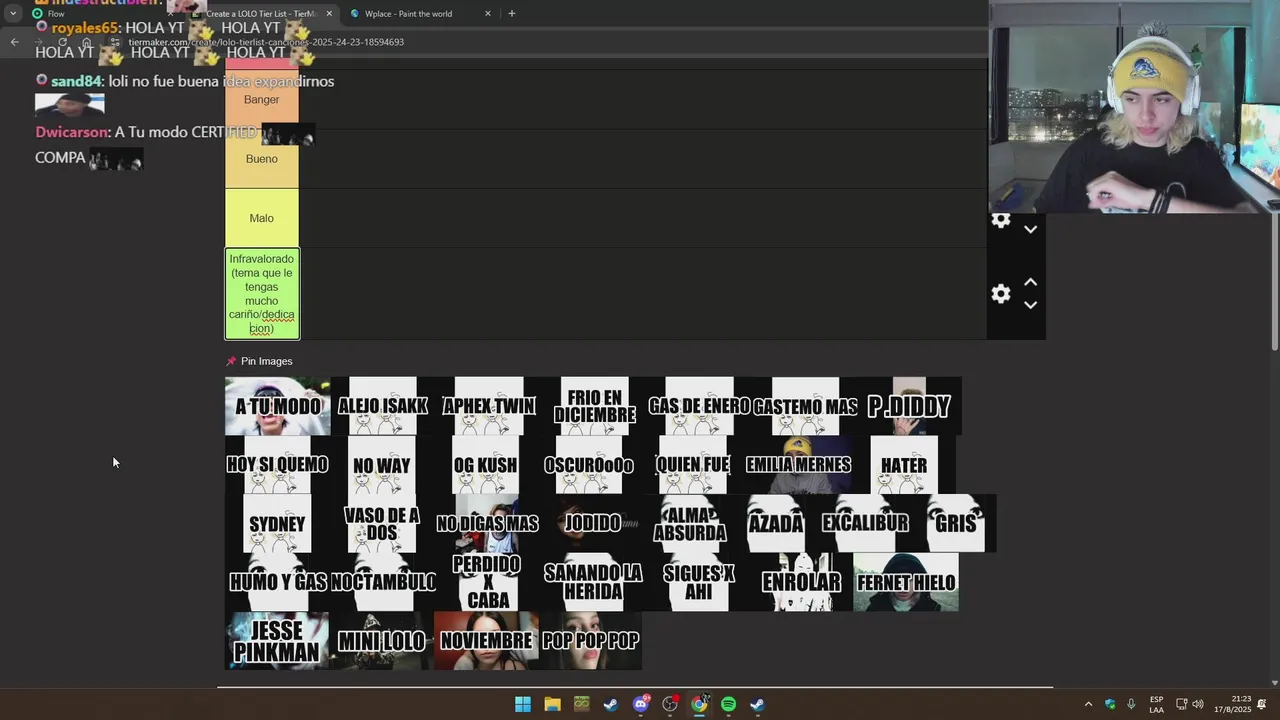Open OBS Studio from taskbar
This screenshot has height=720, width=1280.
point(670,704)
